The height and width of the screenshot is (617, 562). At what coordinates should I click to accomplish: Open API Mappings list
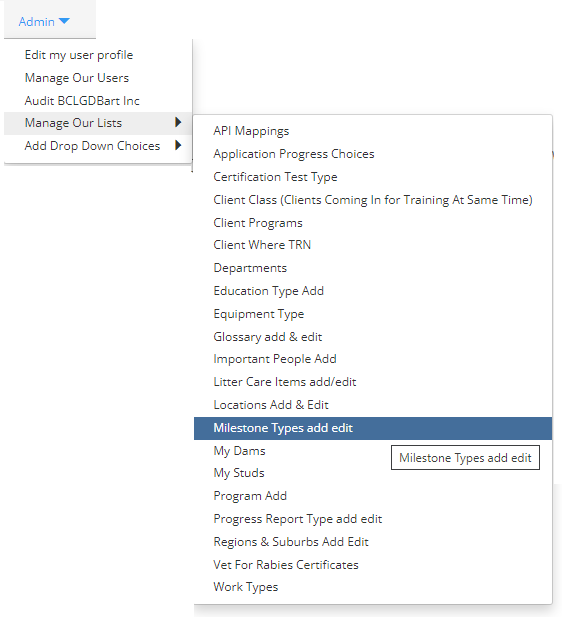point(251,131)
